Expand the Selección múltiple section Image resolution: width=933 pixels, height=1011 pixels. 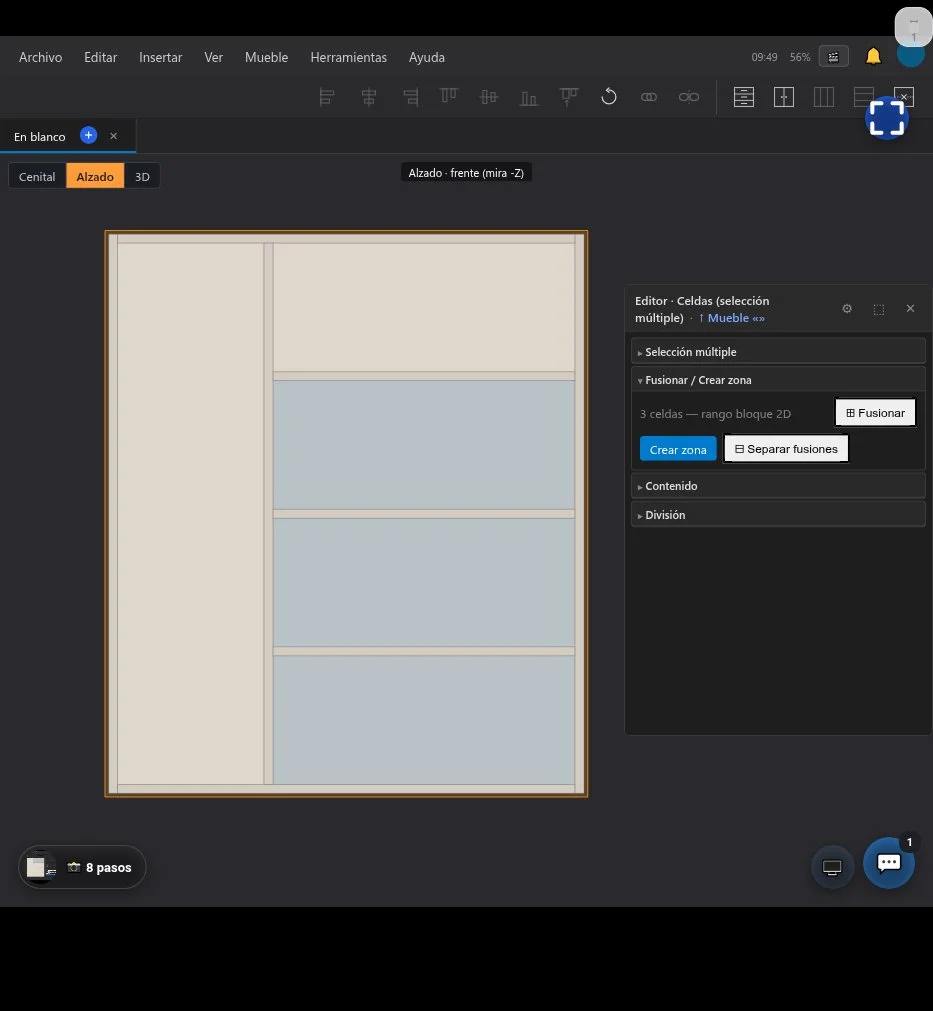778,351
